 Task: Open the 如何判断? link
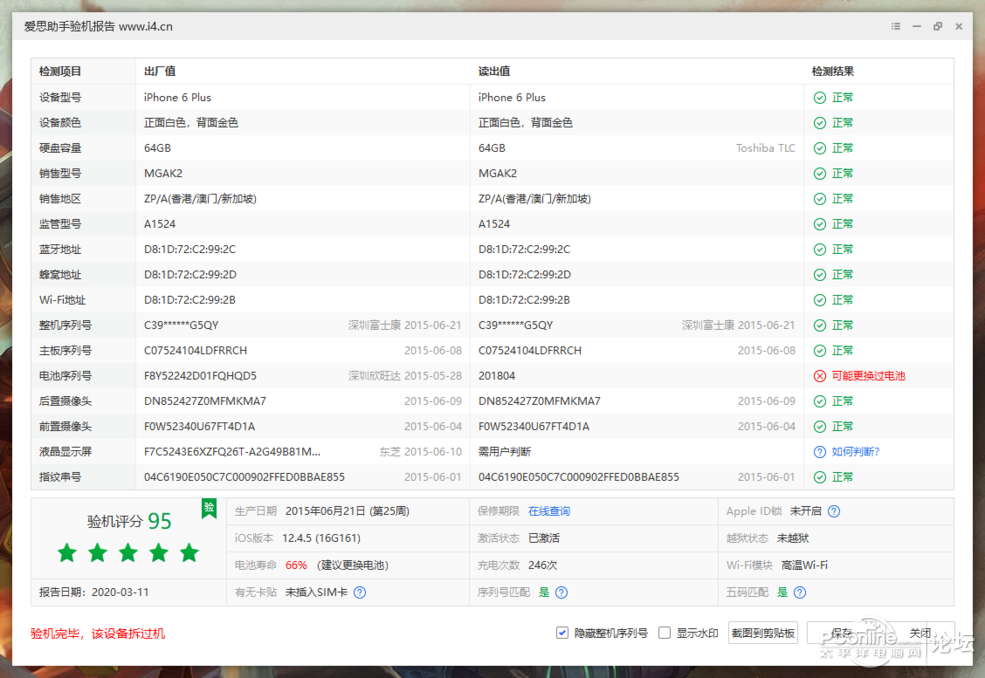[856, 452]
